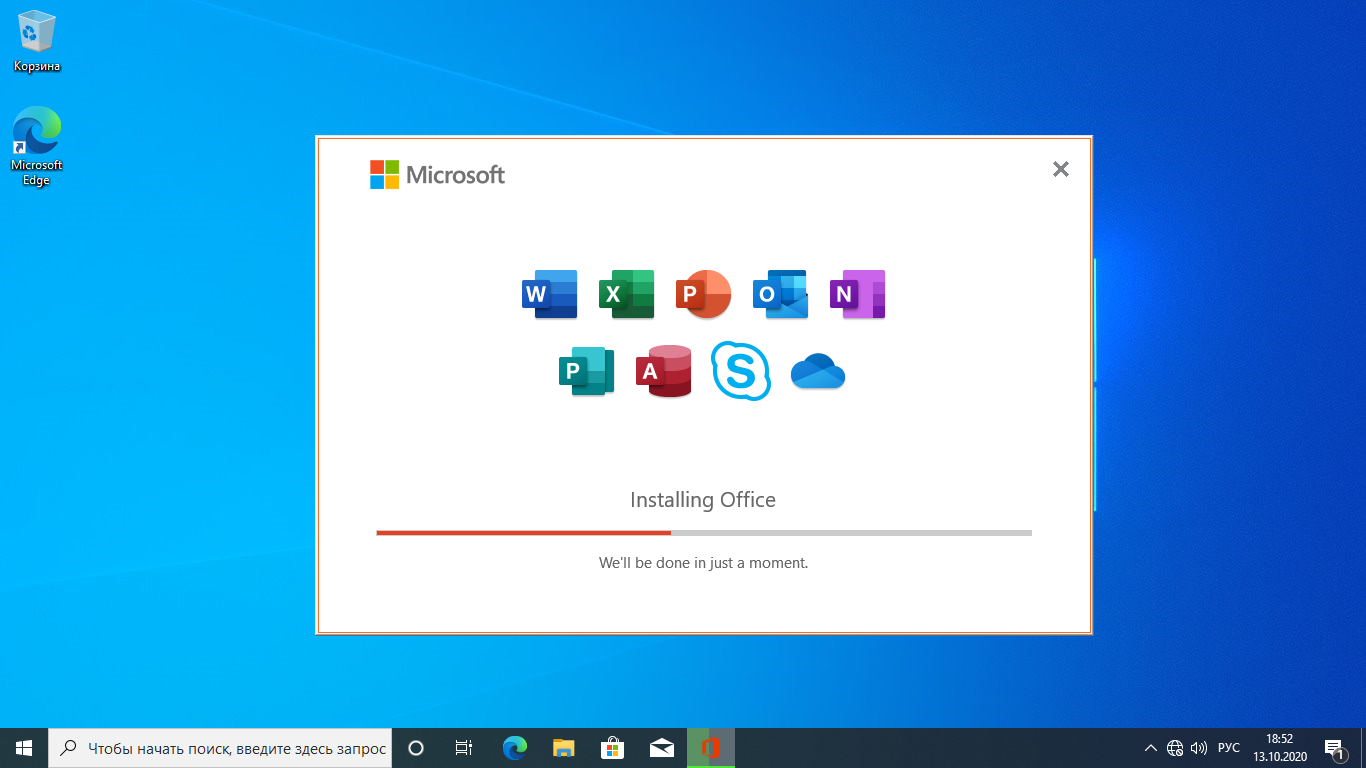Show hidden system tray icons
The height and width of the screenshot is (768, 1366).
1151,748
